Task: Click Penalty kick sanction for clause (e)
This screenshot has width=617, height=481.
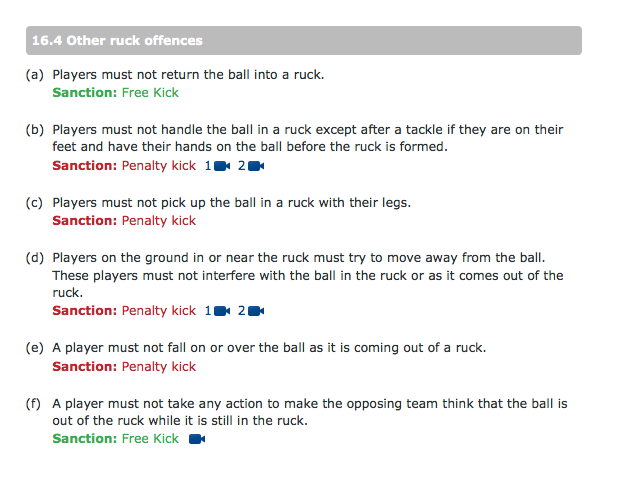Action: click(x=159, y=366)
